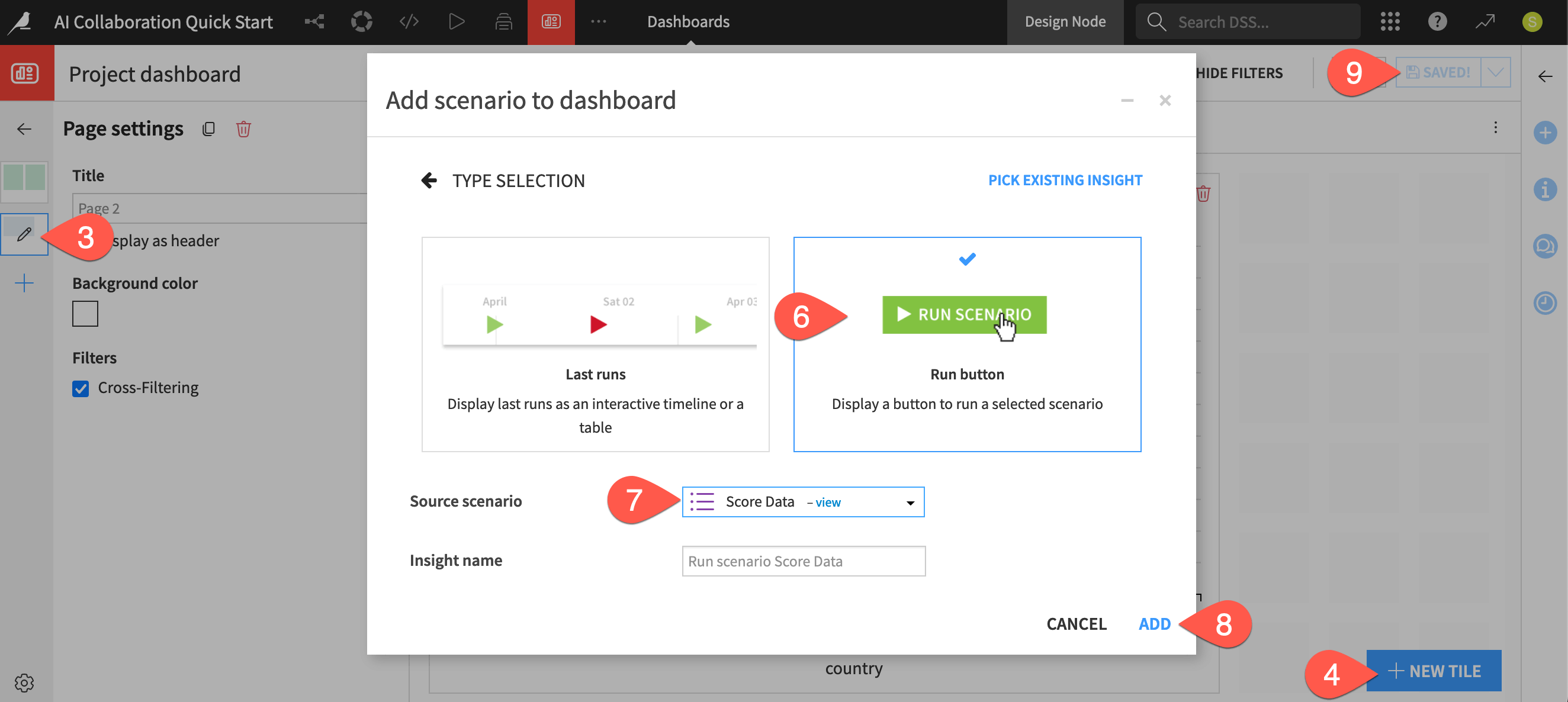The height and width of the screenshot is (702, 1568).
Task: Open the toolbar overflow ... menu
Action: 598,21
